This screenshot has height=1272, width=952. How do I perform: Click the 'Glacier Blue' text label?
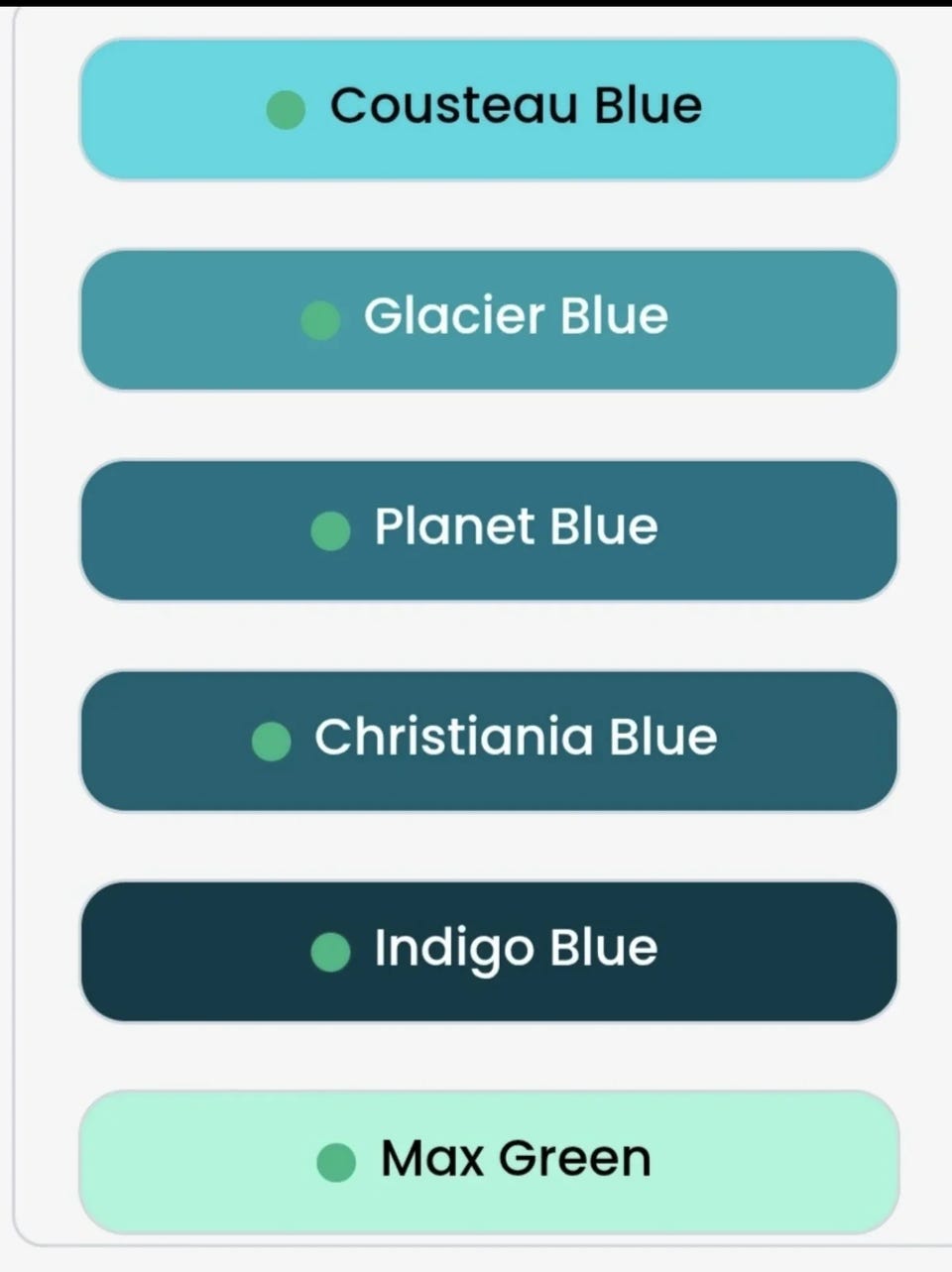coord(516,315)
